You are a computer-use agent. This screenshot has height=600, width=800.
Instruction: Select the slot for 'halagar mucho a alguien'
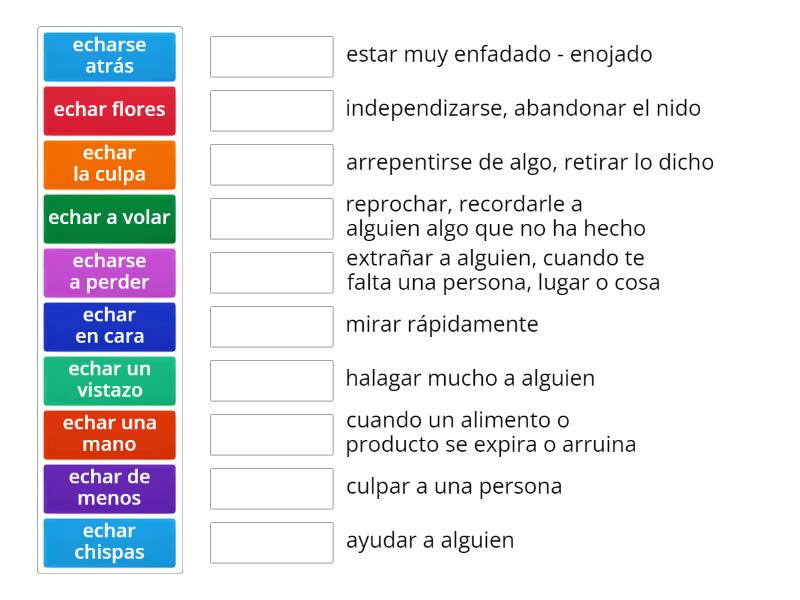[272, 381]
